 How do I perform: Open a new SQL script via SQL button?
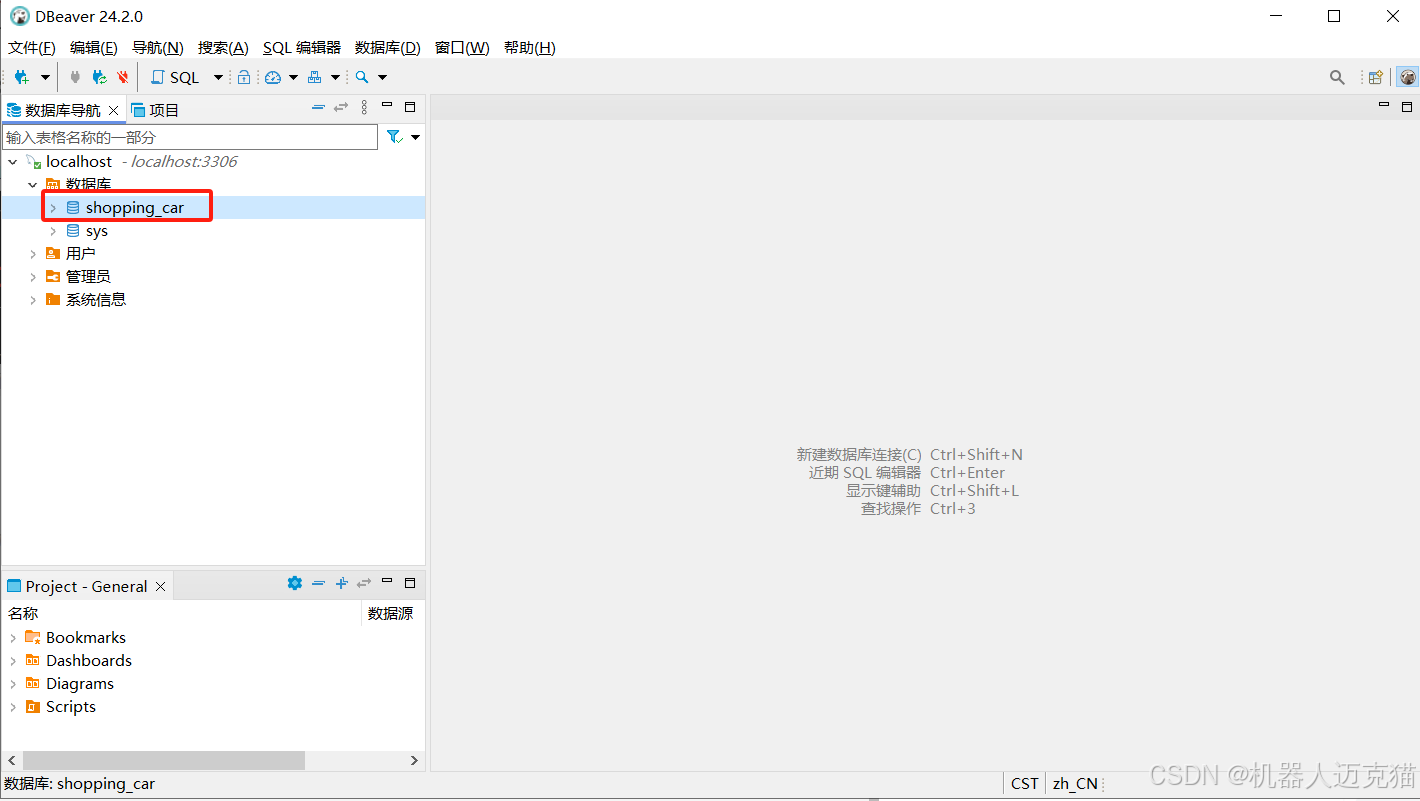[x=175, y=77]
